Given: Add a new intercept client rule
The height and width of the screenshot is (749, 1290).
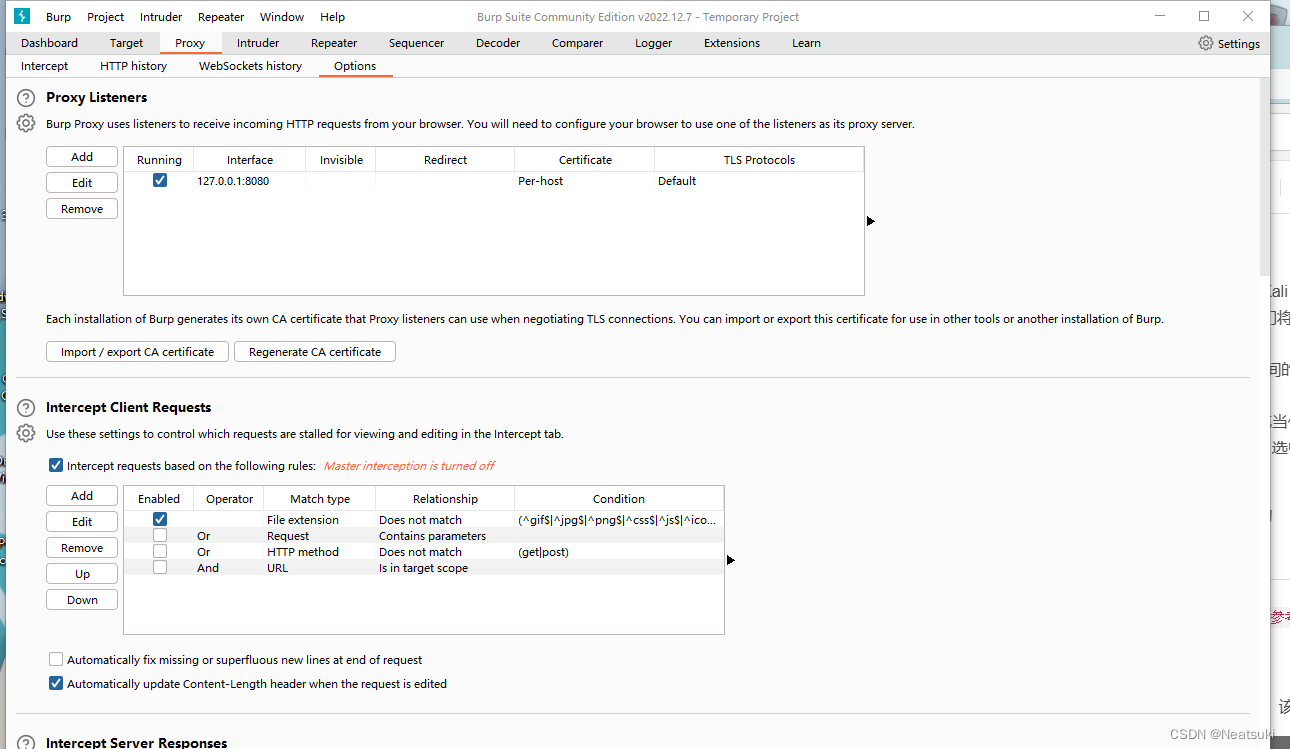Looking at the screenshot, I should click(x=82, y=496).
